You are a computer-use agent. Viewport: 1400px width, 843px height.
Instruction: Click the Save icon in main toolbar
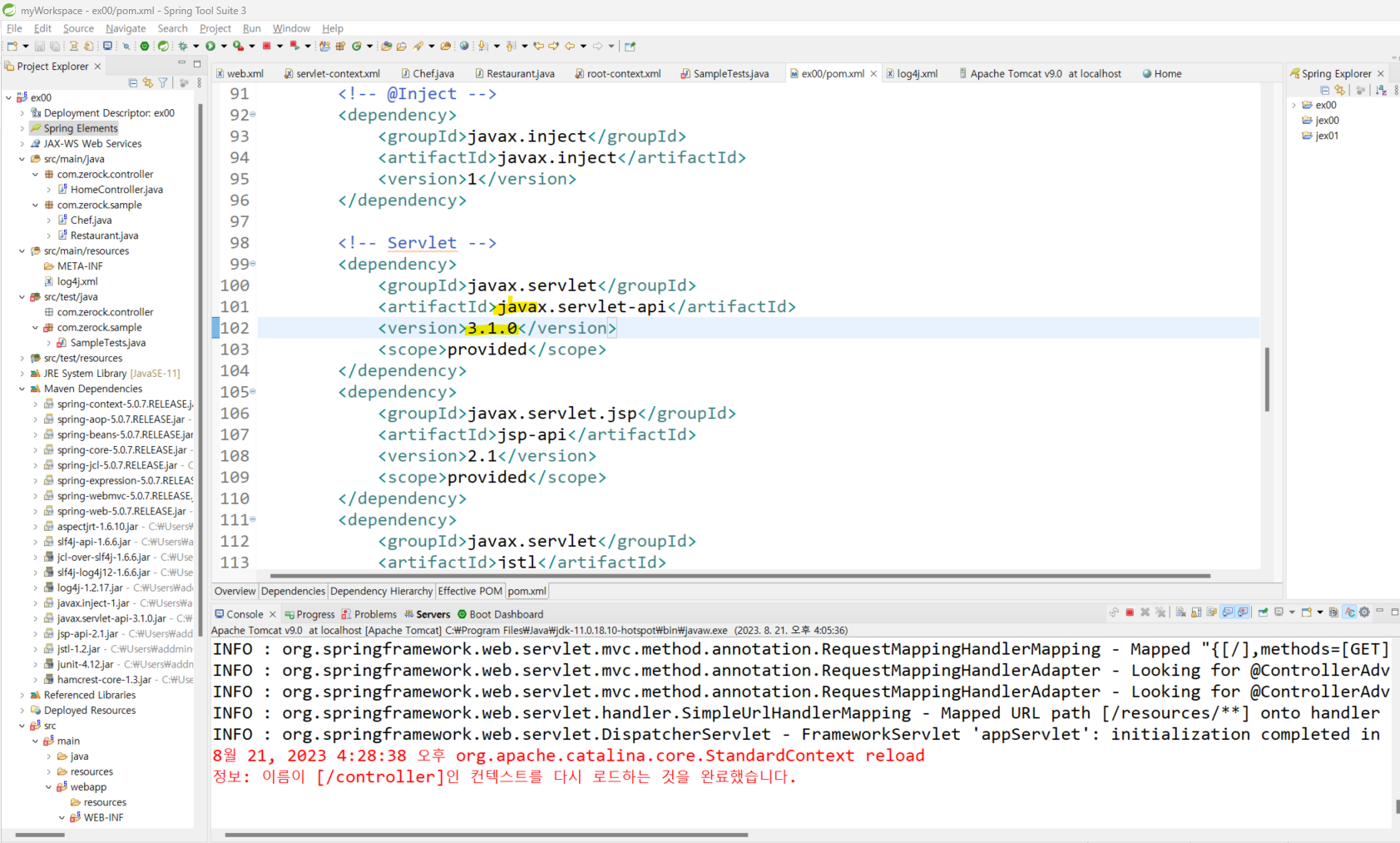coord(38,46)
